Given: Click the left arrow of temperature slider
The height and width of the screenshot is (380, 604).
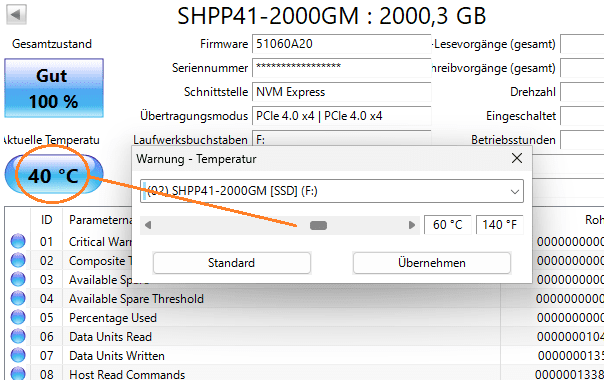Looking at the screenshot, I should click(148, 225).
